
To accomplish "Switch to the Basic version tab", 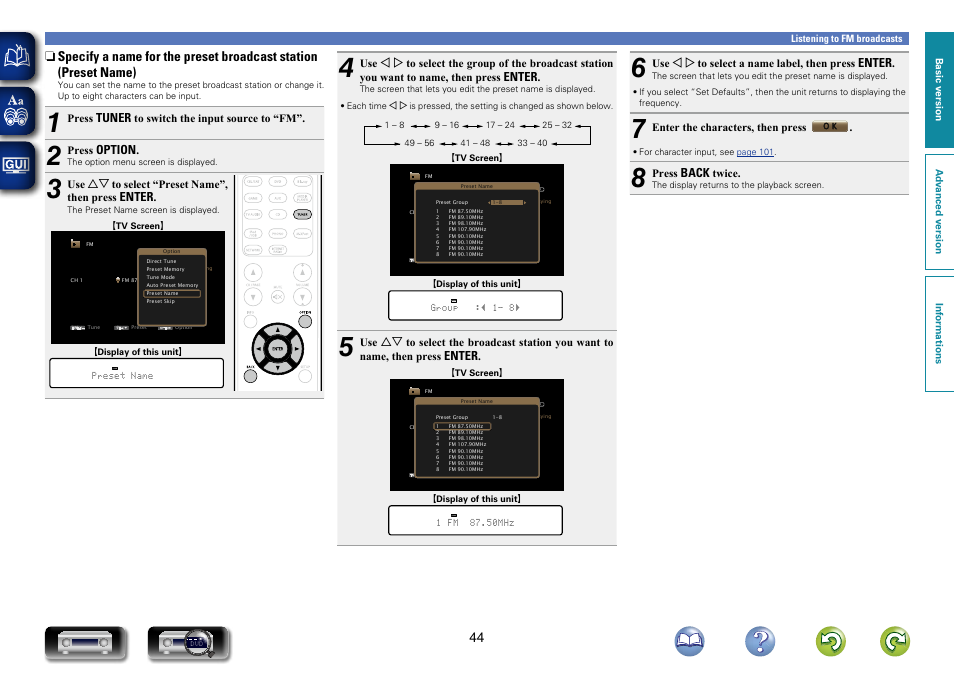I will (x=939, y=89).
